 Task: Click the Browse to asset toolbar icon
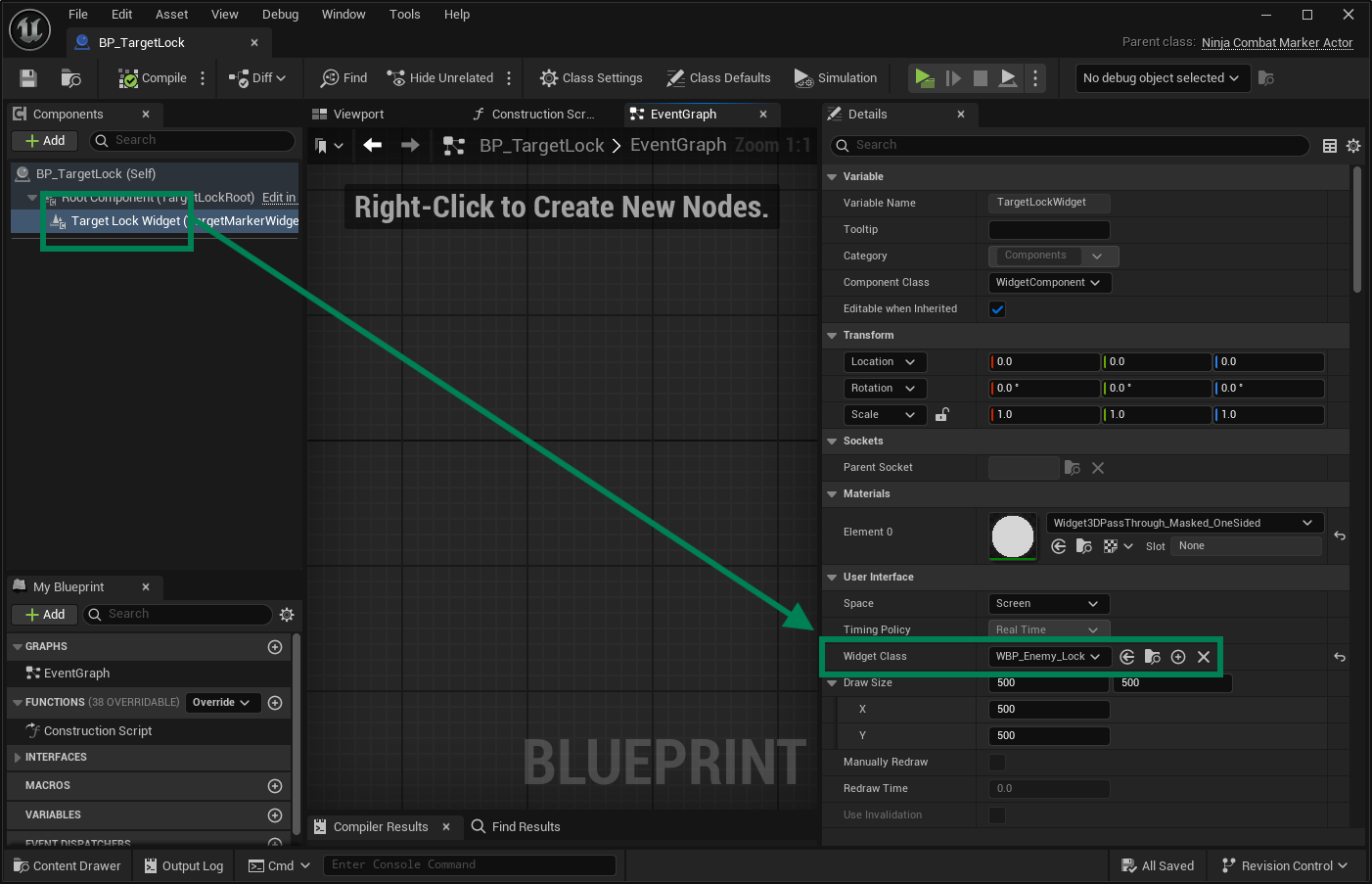(x=70, y=78)
